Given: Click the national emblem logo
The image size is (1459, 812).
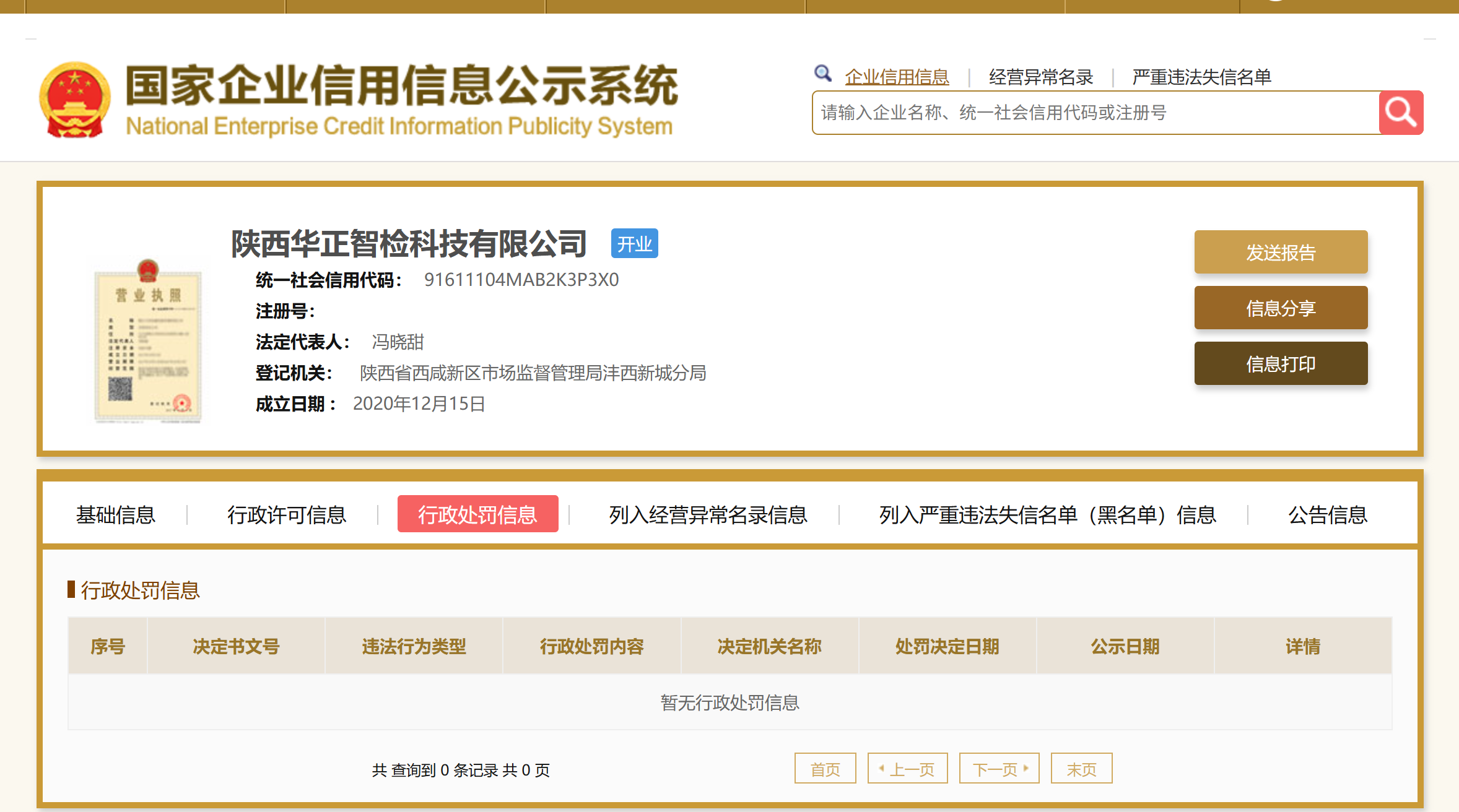Looking at the screenshot, I should click(x=75, y=100).
